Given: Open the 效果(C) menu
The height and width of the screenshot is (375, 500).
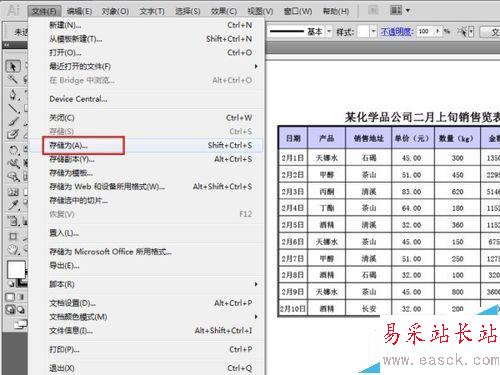Looking at the screenshot, I should [224, 11].
